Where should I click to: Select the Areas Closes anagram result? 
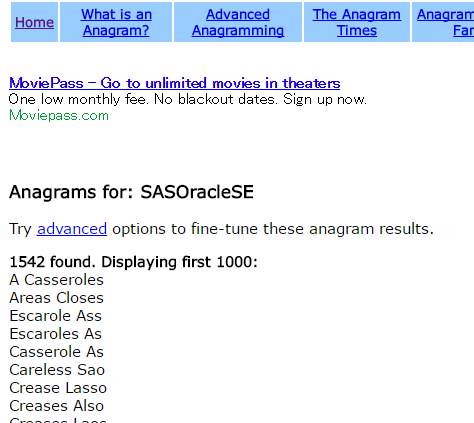(56, 298)
